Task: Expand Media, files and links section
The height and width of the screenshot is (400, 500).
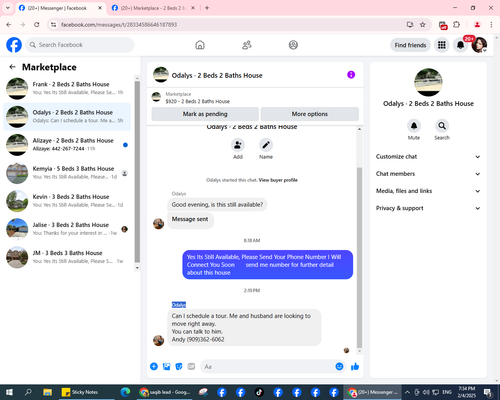Action: tap(428, 191)
